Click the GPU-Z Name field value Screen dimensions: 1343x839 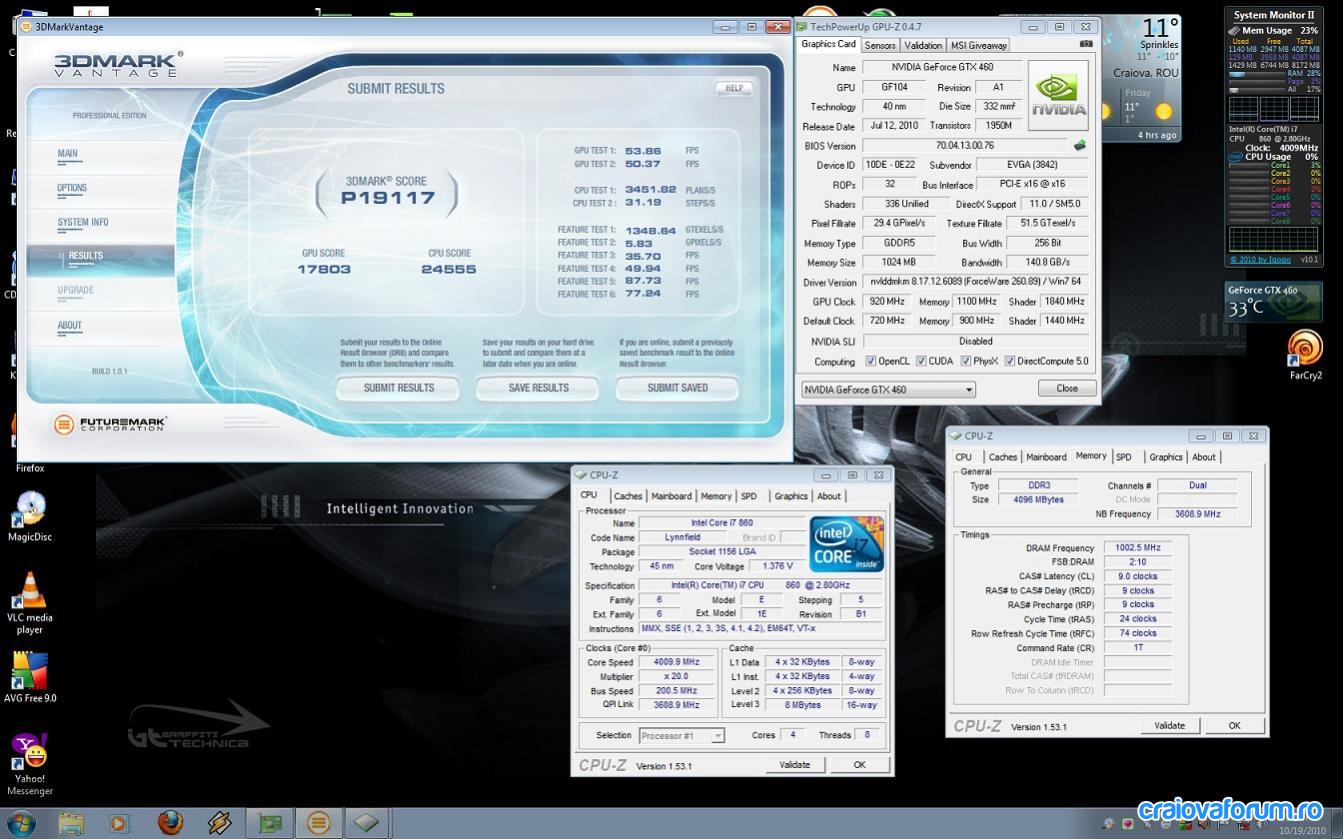point(941,68)
